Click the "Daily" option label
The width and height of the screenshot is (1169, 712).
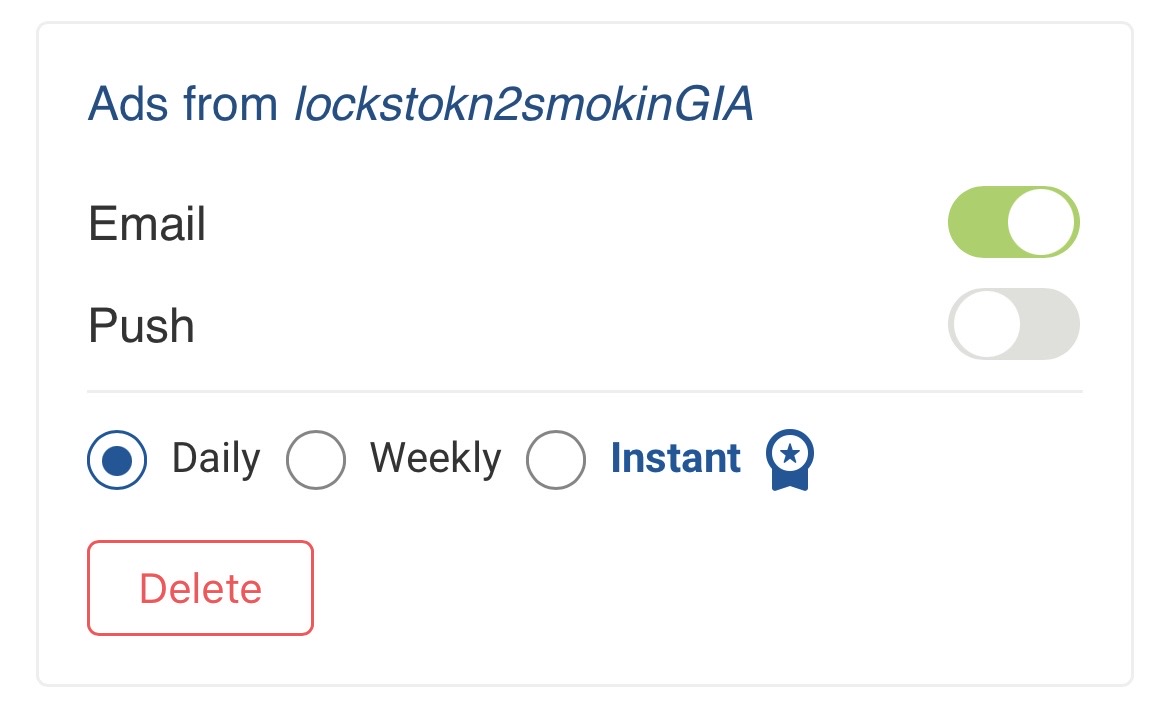point(216,459)
